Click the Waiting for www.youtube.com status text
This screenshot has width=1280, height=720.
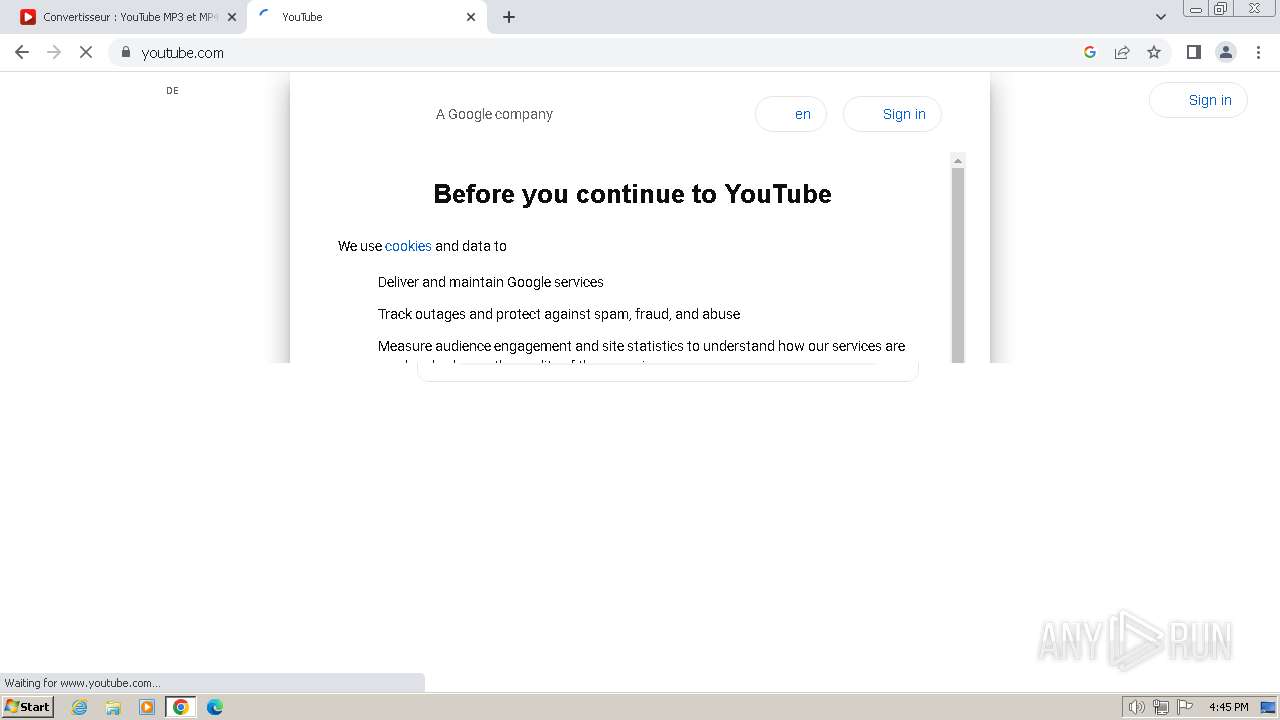82,683
